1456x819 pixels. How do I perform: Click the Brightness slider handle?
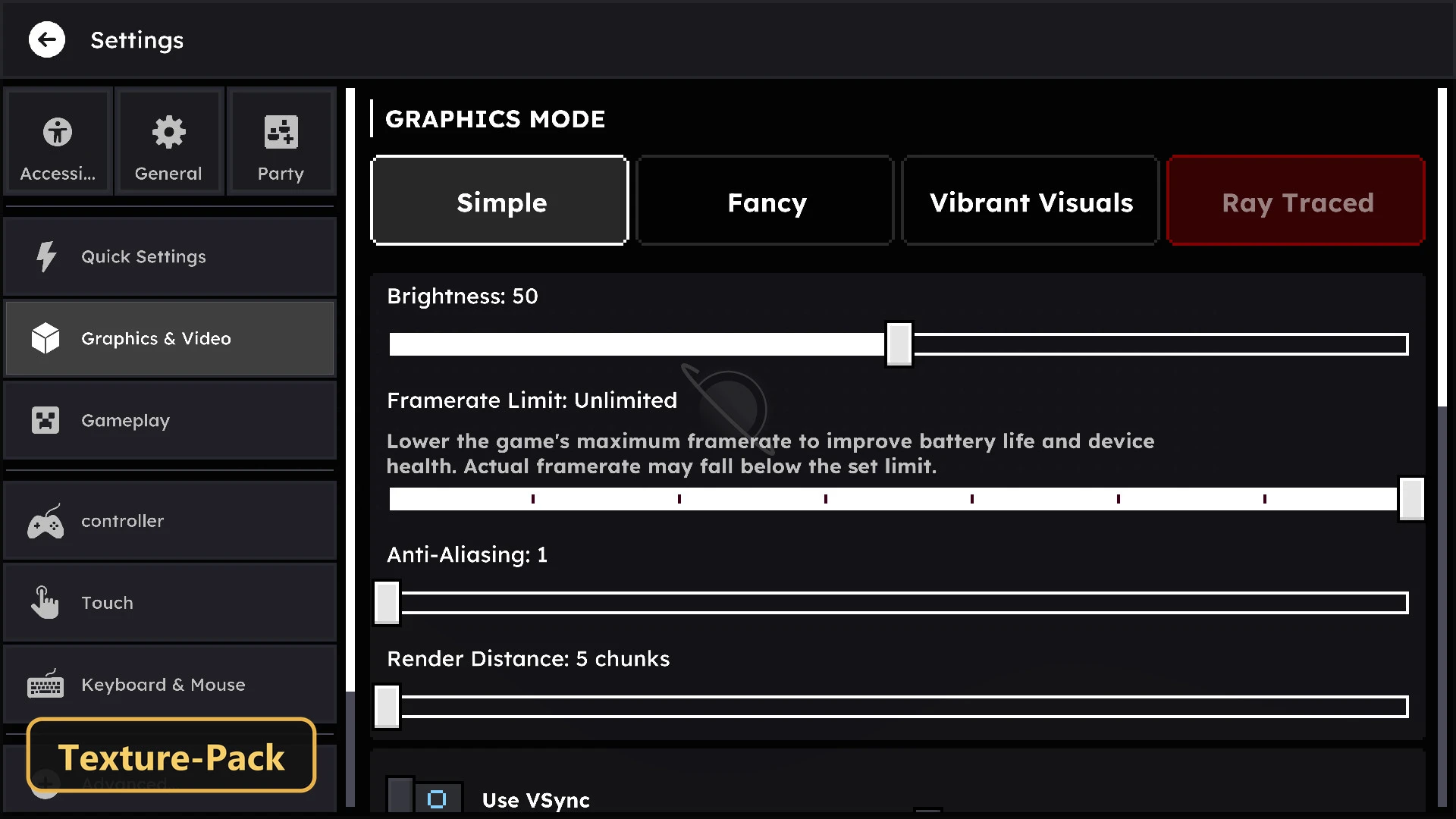pos(899,344)
